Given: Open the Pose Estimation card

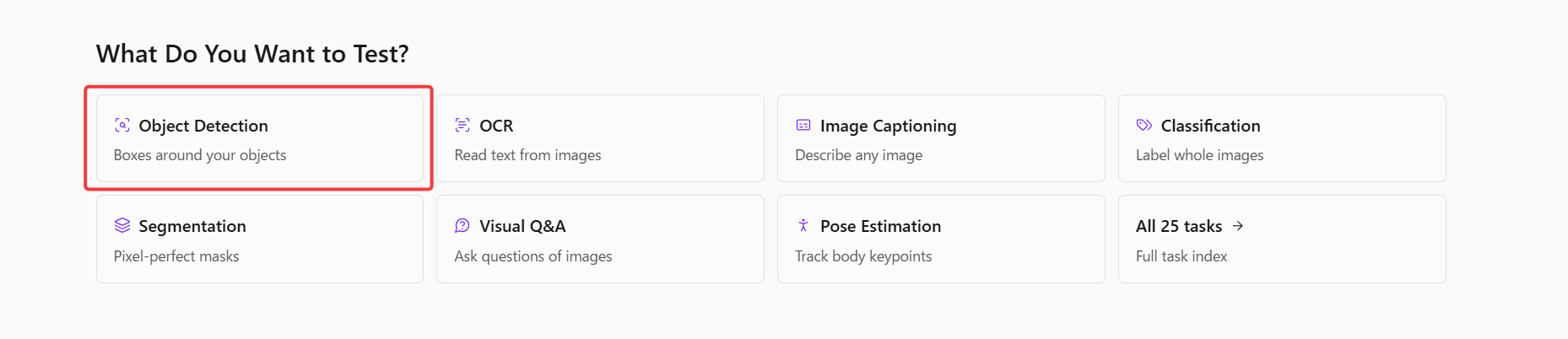Looking at the screenshot, I should pos(941,239).
